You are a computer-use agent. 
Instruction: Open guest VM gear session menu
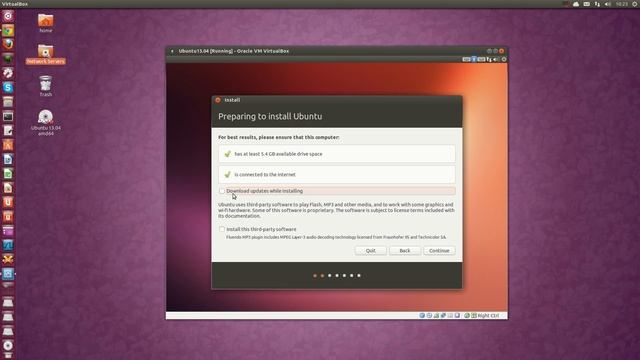point(504,60)
